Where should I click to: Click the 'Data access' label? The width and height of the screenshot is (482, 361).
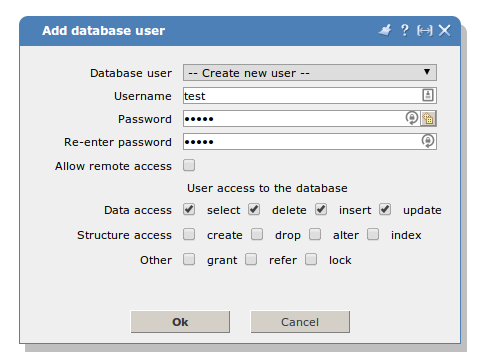point(138,210)
